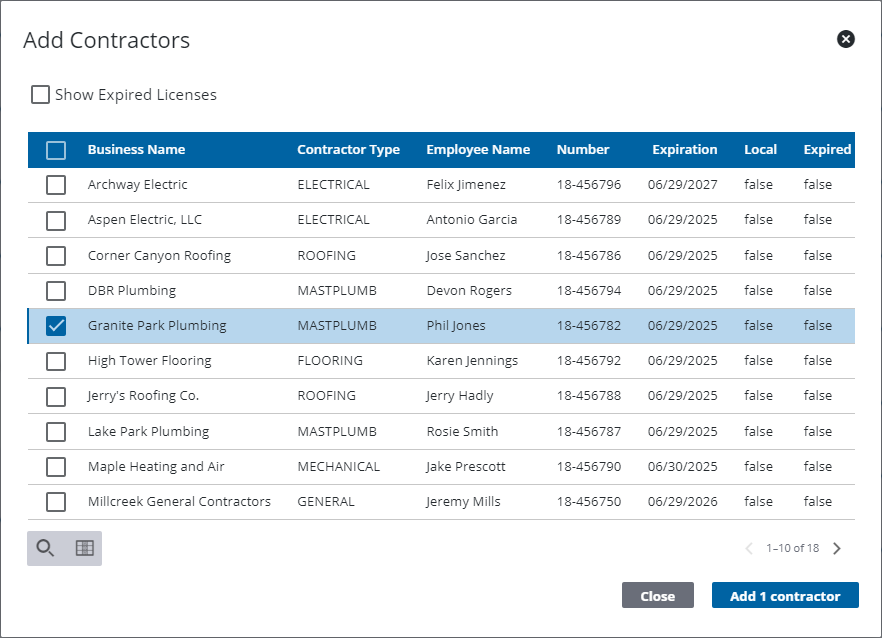Select the Maple Heating and Air row
The height and width of the screenshot is (638, 882).
click(156, 467)
